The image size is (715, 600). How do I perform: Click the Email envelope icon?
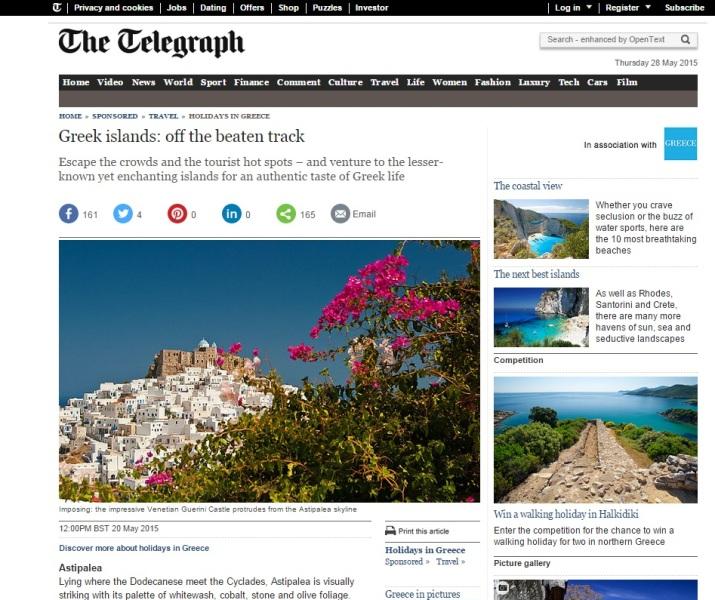pos(340,214)
